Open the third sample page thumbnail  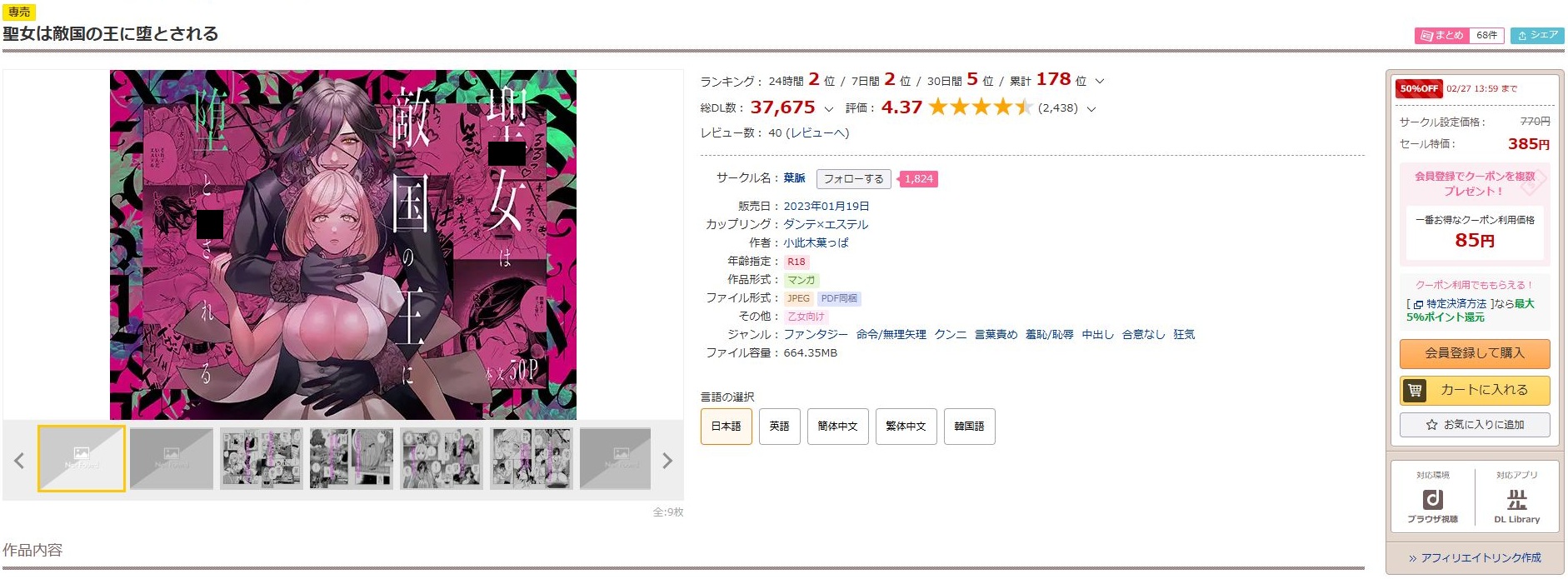point(262,458)
